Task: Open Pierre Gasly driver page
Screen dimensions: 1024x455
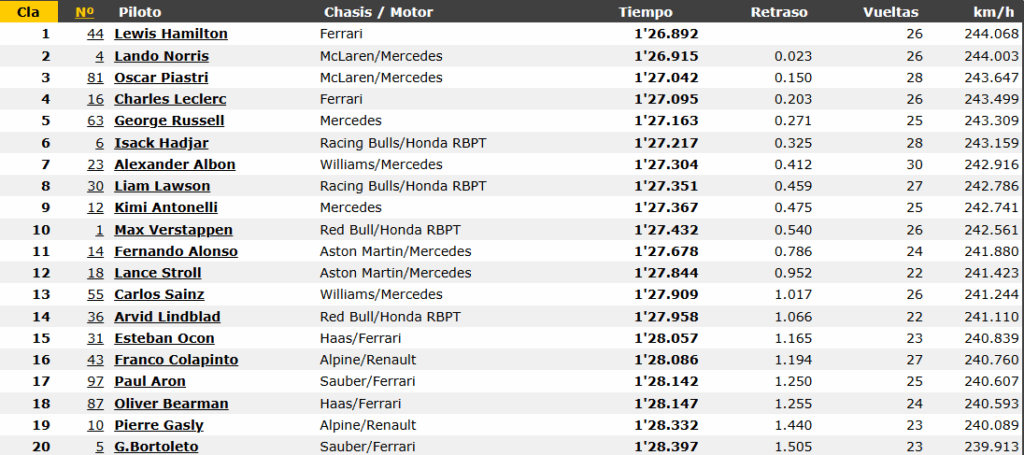Action: (x=159, y=425)
